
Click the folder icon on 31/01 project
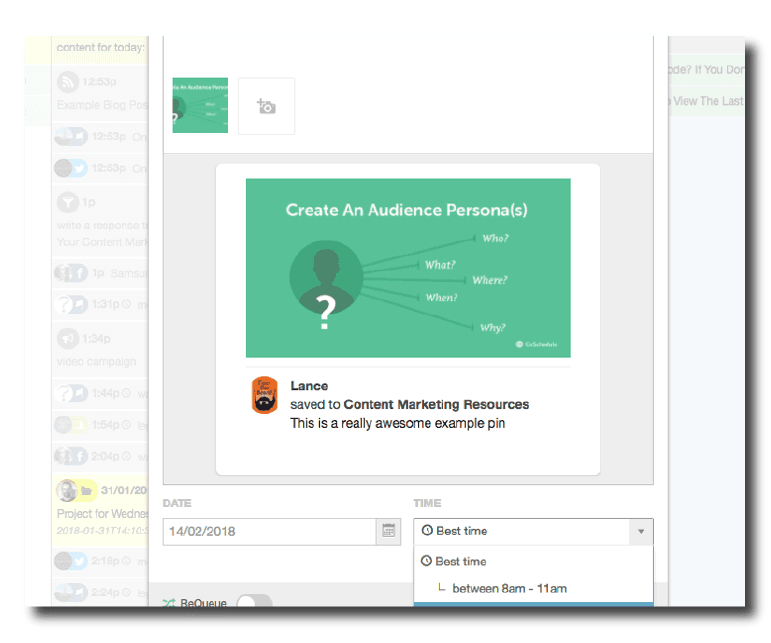tap(86, 491)
